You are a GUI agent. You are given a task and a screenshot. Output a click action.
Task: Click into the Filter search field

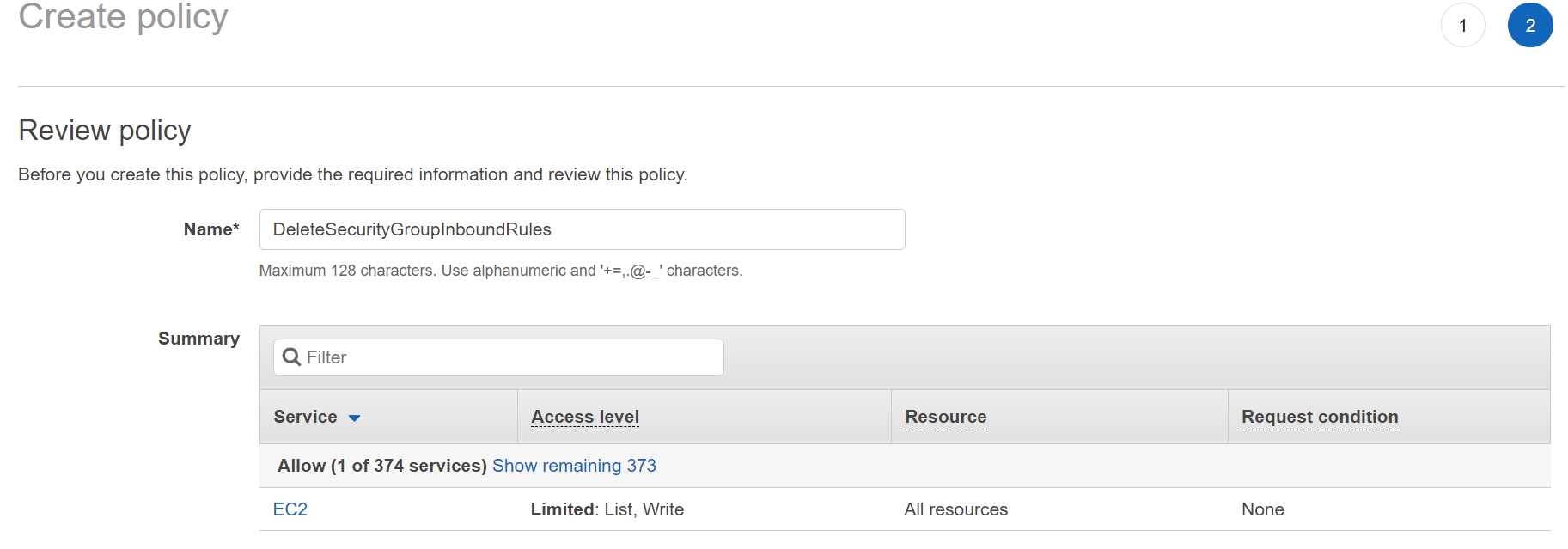click(511, 357)
